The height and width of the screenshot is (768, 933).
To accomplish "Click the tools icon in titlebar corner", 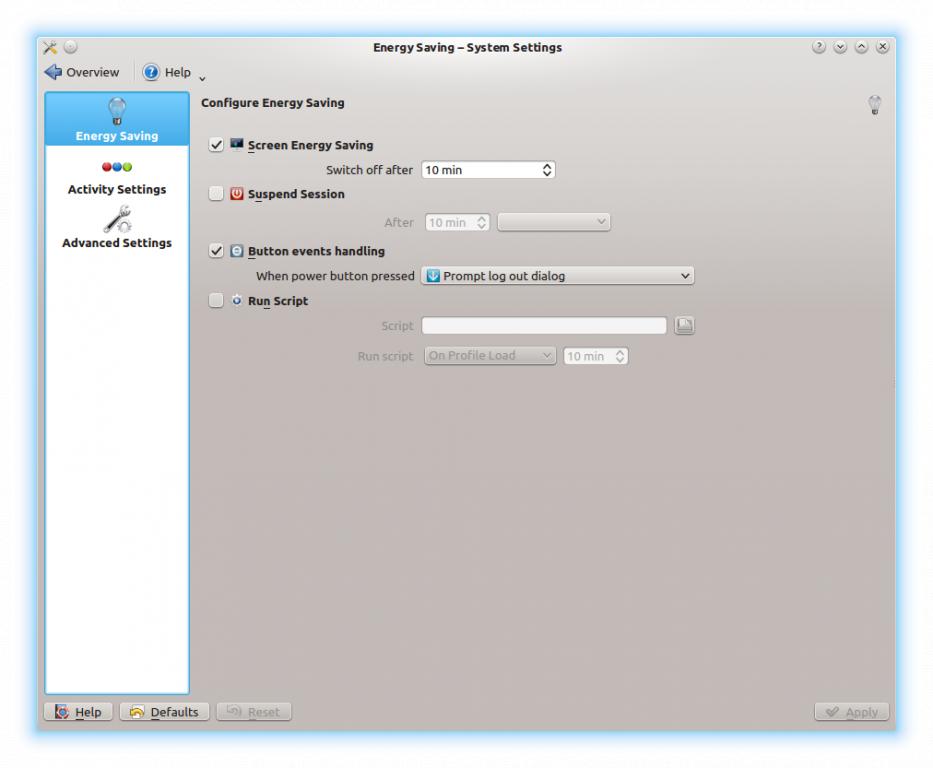I will coord(50,47).
